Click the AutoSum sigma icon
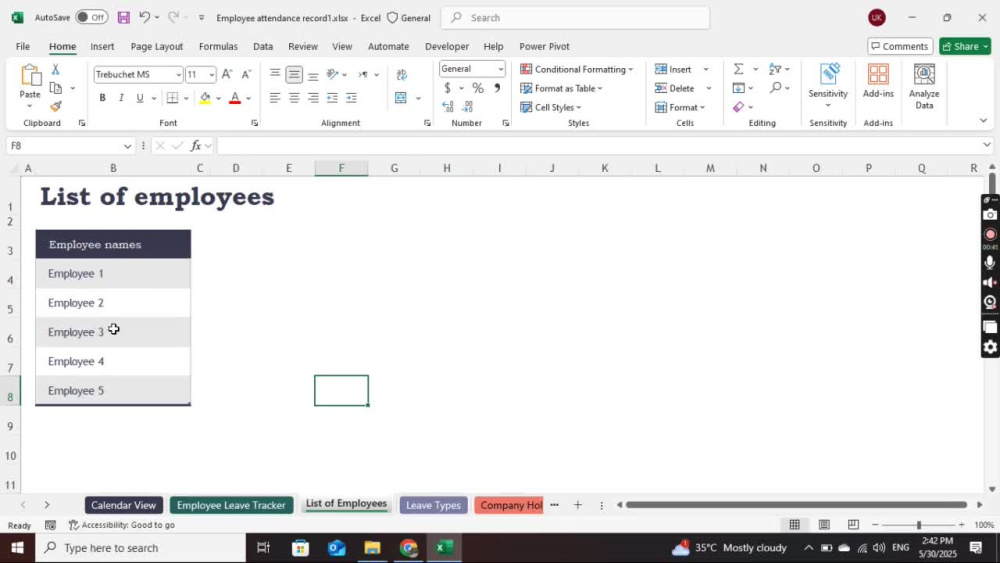 coord(739,69)
